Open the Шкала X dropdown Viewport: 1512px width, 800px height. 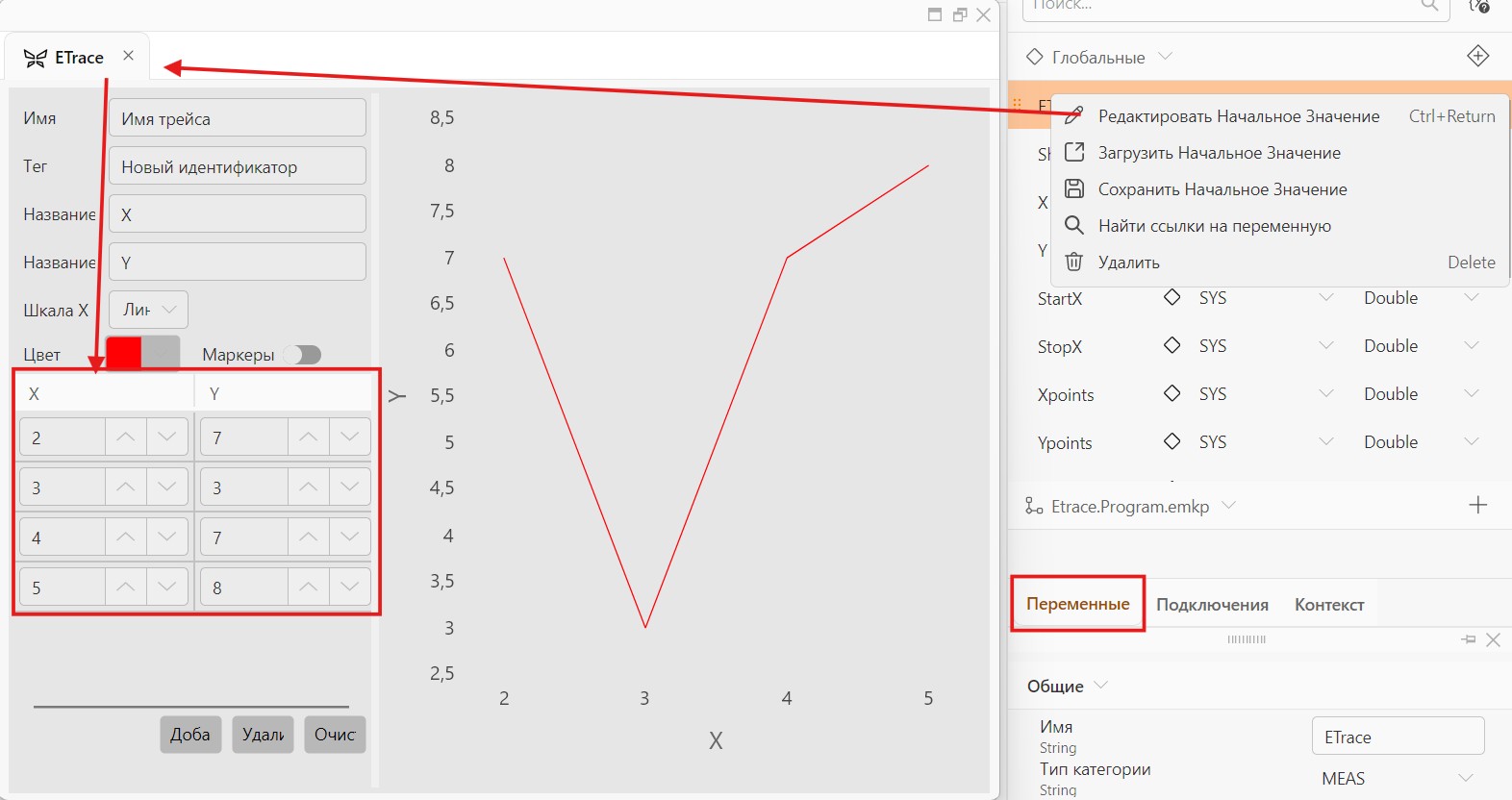pyautogui.click(x=149, y=310)
